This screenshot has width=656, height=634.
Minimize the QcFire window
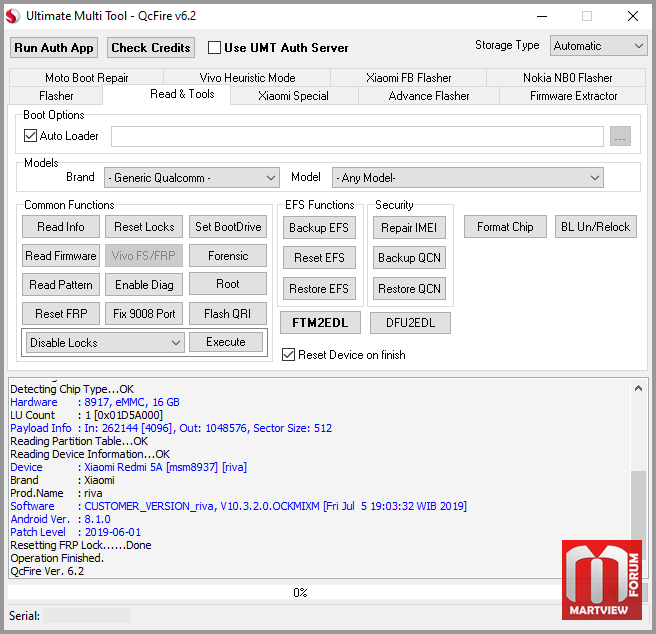pos(542,16)
